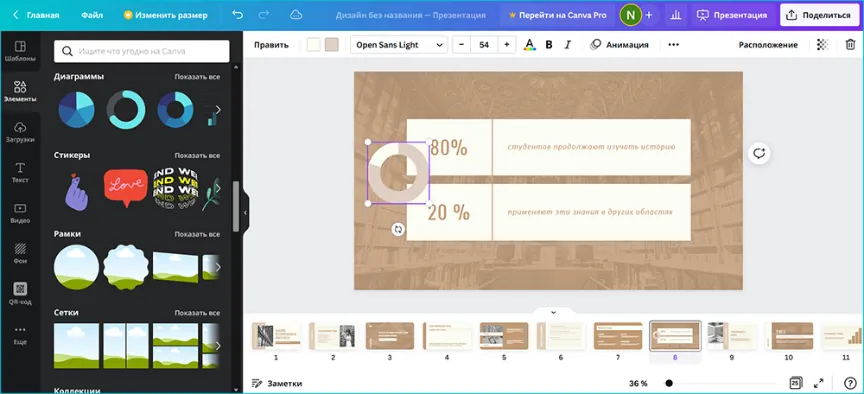Open grid view icon showing 25
This screenshot has height=394, width=864.
click(x=795, y=383)
